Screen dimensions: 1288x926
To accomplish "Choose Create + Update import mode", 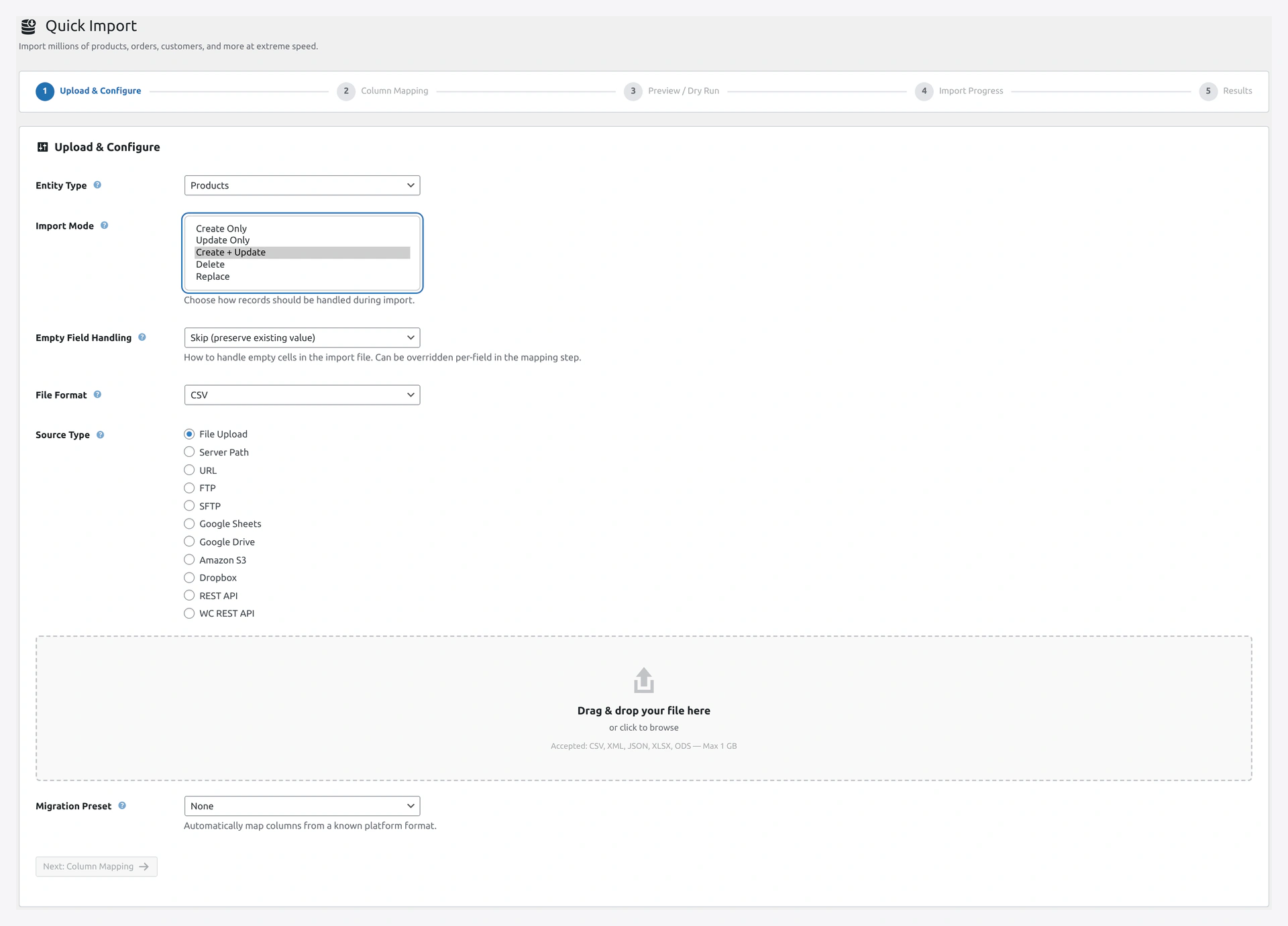I will (x=302, y=252).
